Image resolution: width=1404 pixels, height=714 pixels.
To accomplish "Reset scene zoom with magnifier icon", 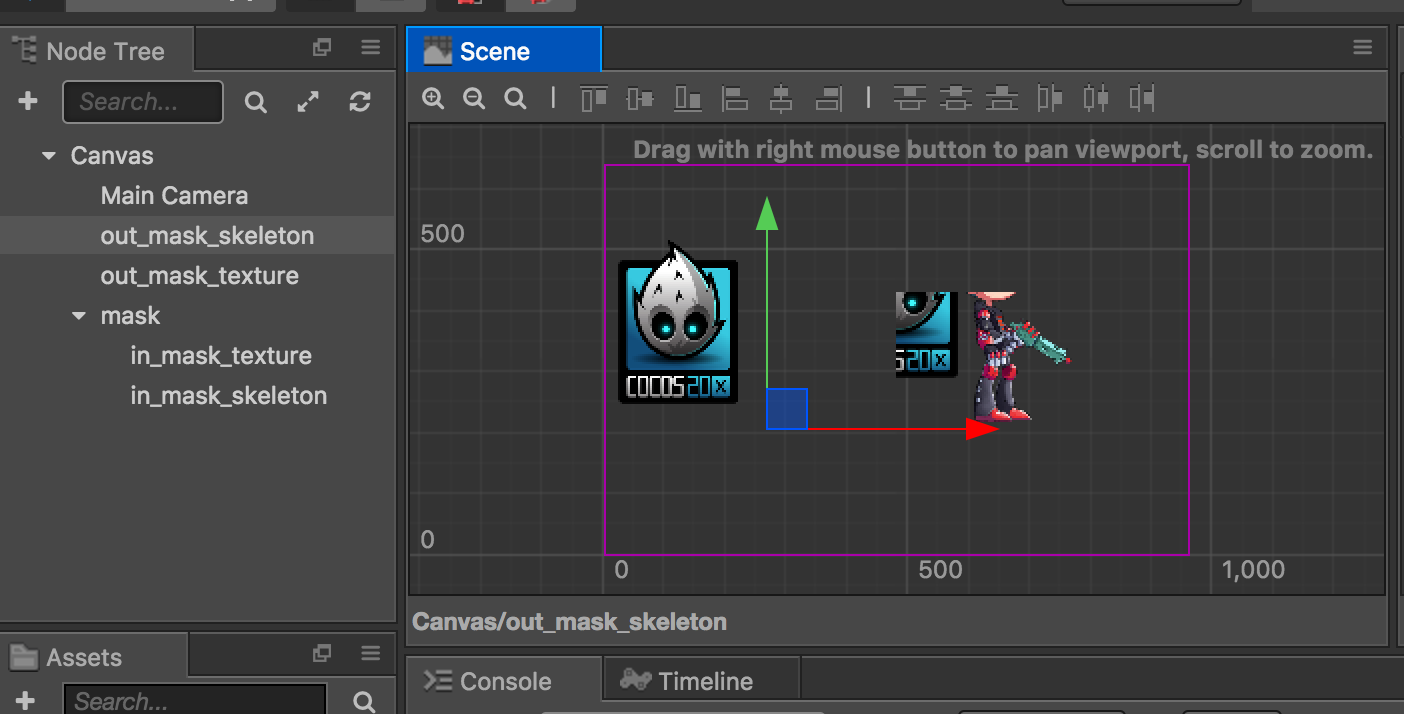I will pos(515,98).
